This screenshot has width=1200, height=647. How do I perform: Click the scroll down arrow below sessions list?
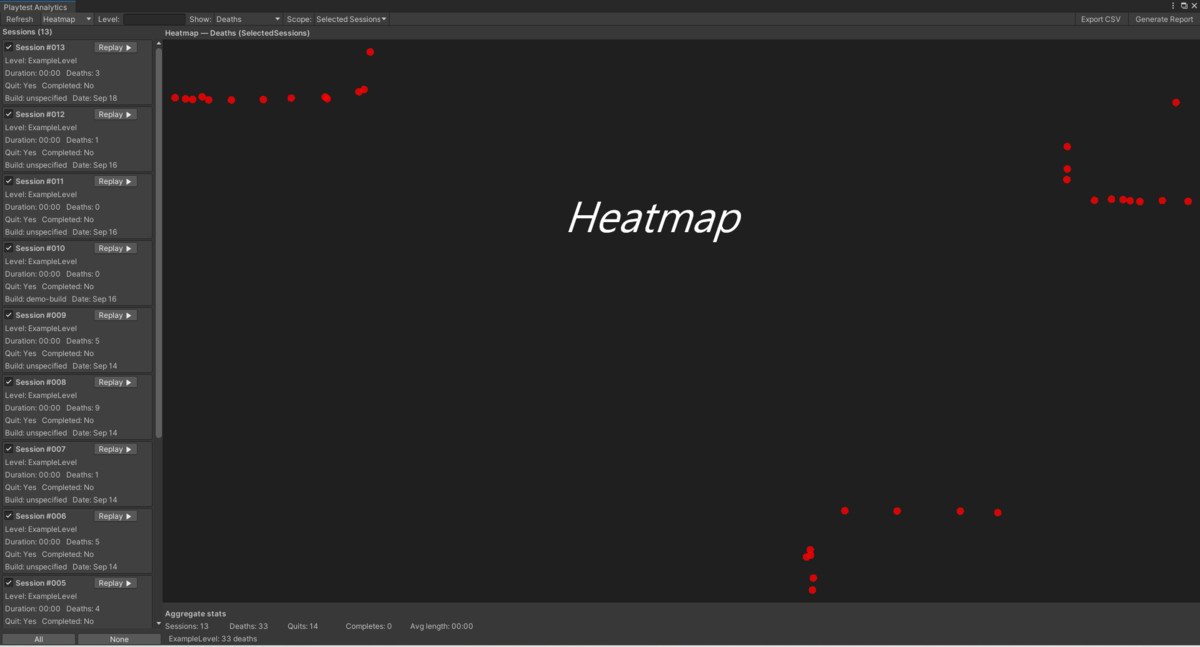[158, 623]
